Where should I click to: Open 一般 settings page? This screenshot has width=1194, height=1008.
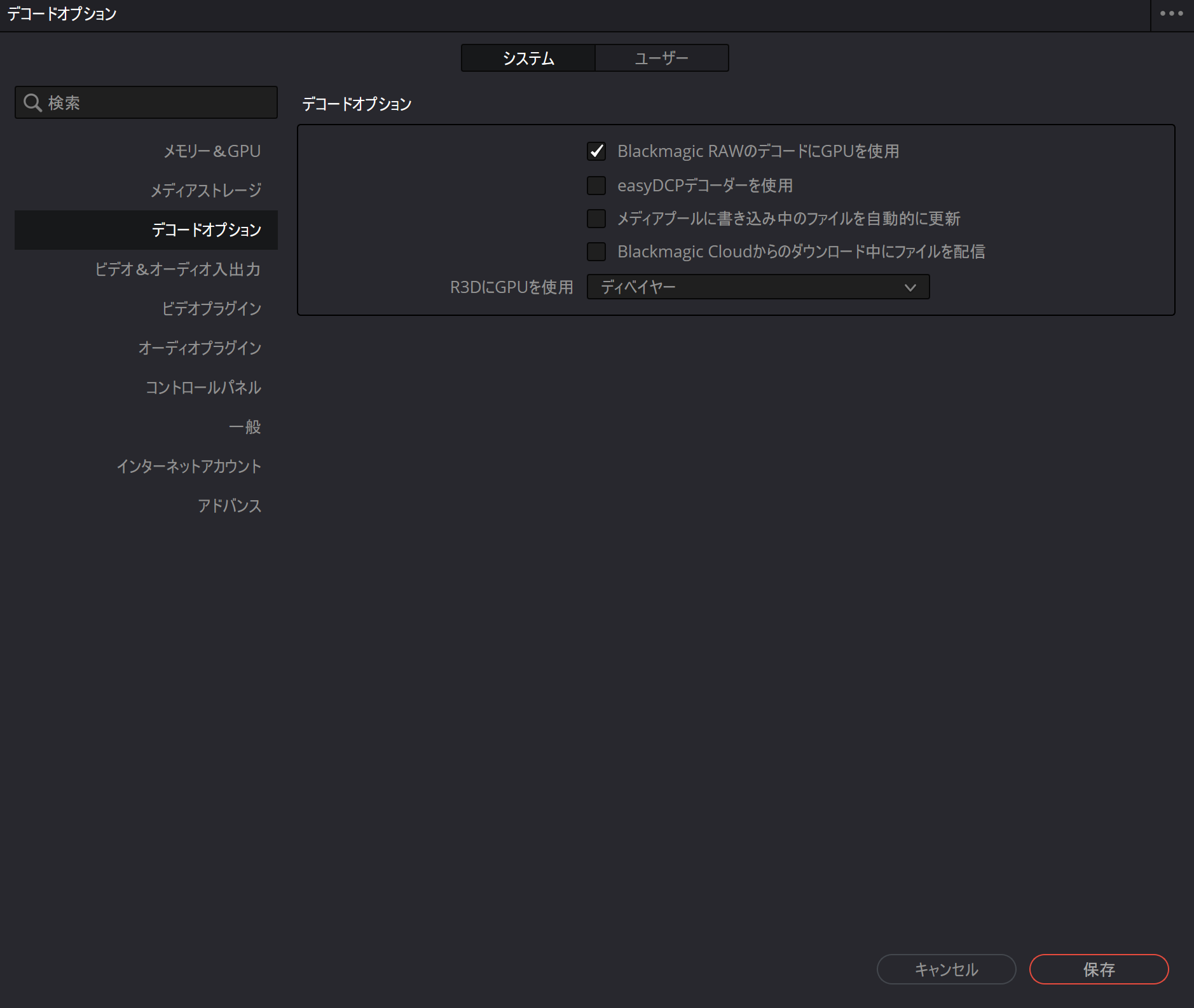click(x=146, y=427)
